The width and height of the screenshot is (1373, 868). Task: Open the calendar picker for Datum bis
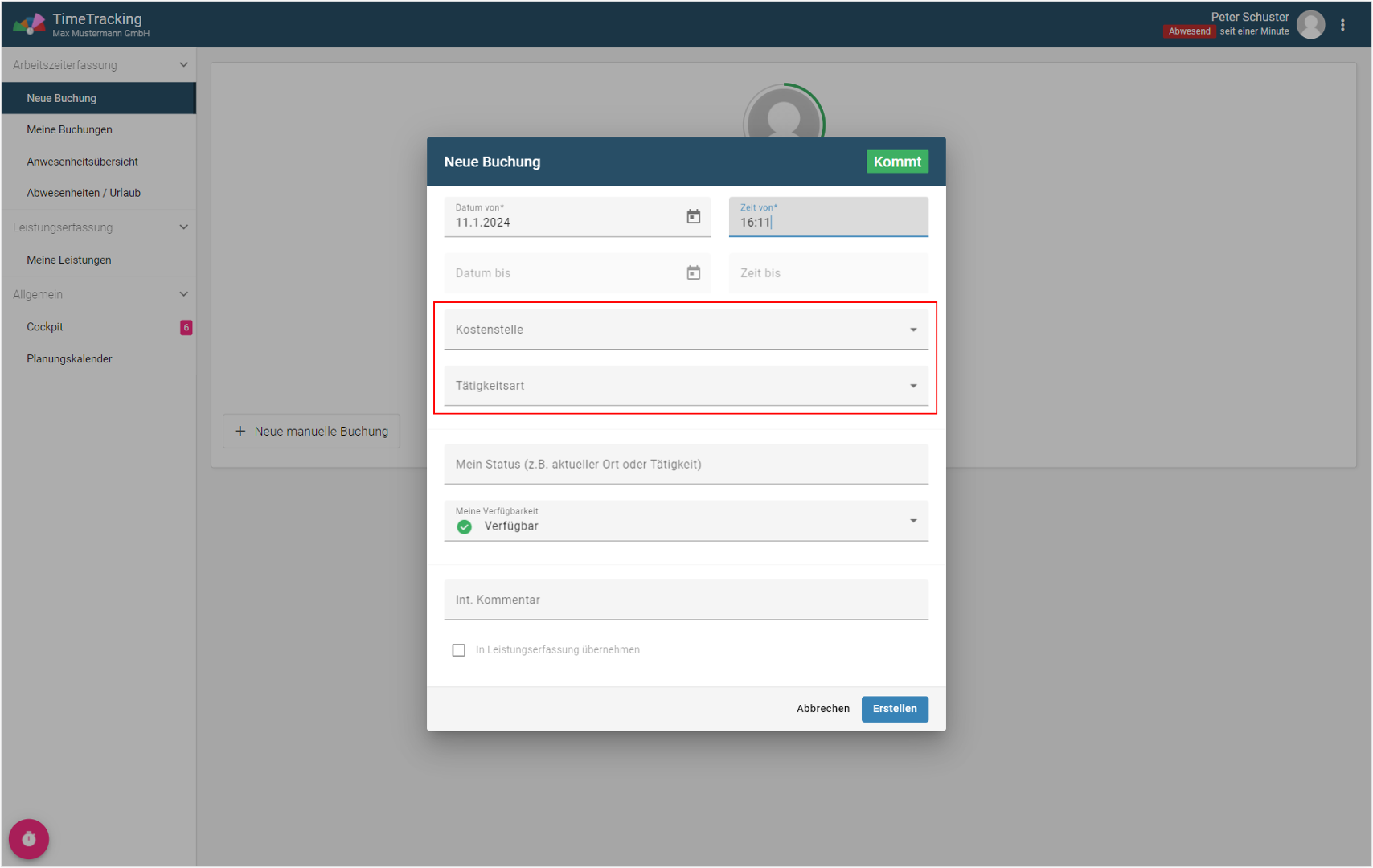pyautogui.click(x=693, y=273)
